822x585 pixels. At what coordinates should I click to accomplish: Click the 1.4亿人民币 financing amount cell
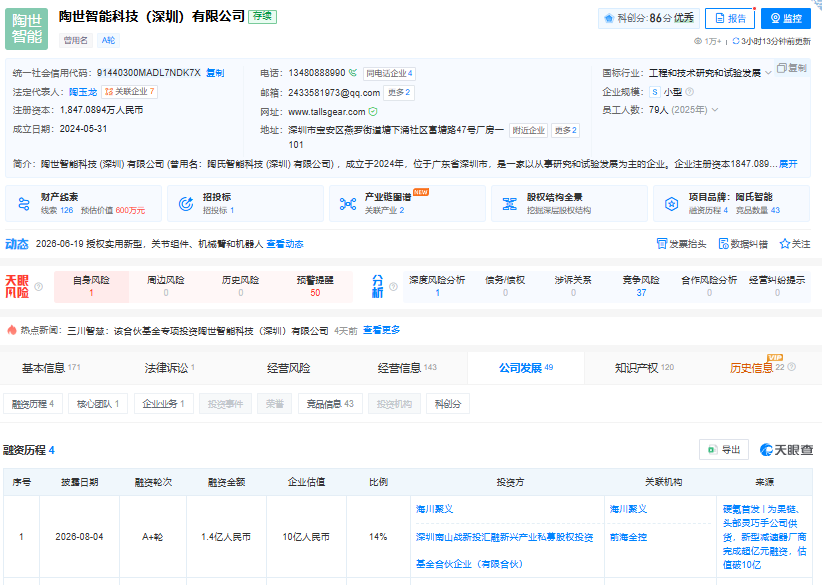coord(226,537)
